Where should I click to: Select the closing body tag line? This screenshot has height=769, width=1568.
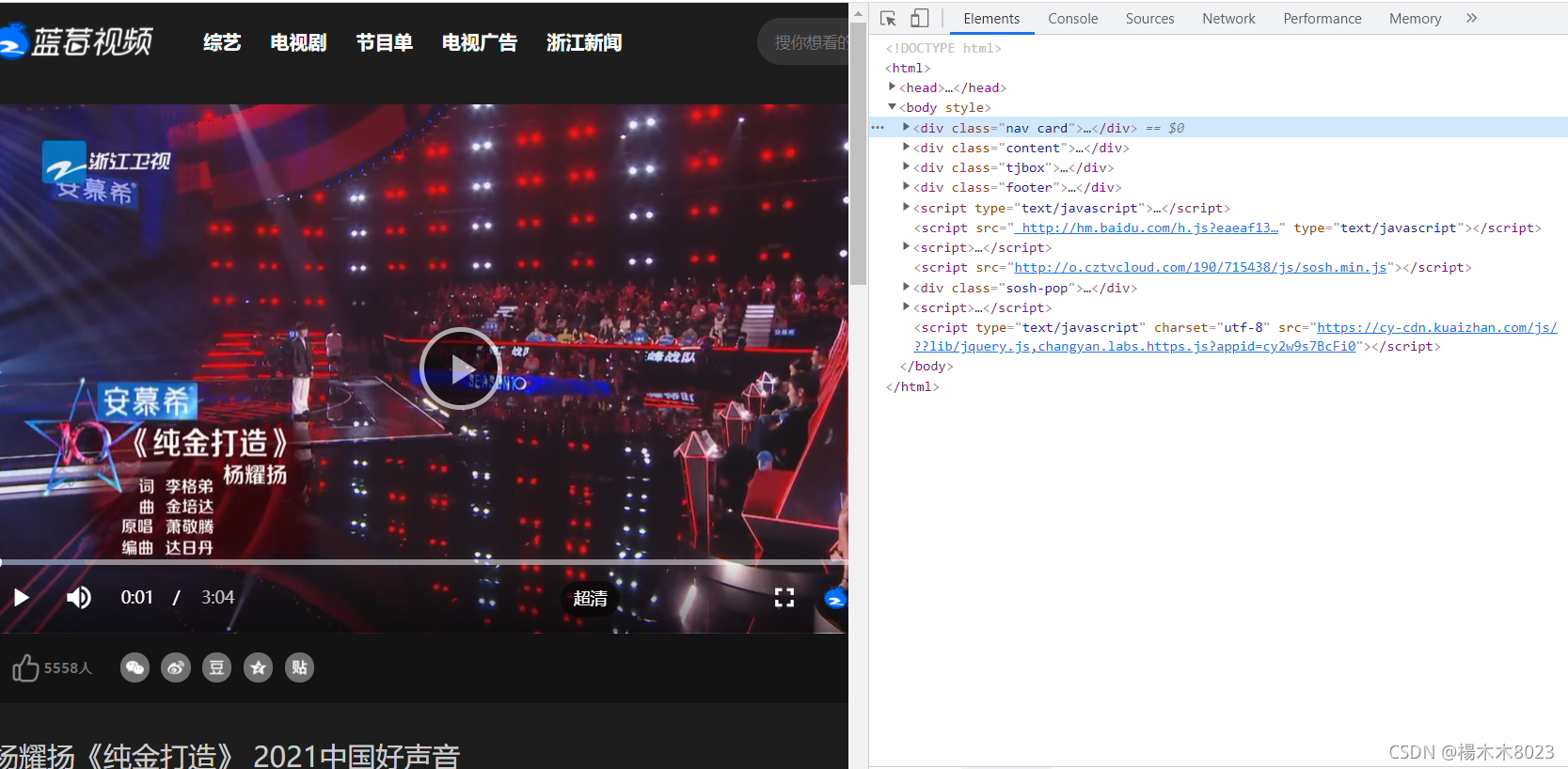coord(927,367)
